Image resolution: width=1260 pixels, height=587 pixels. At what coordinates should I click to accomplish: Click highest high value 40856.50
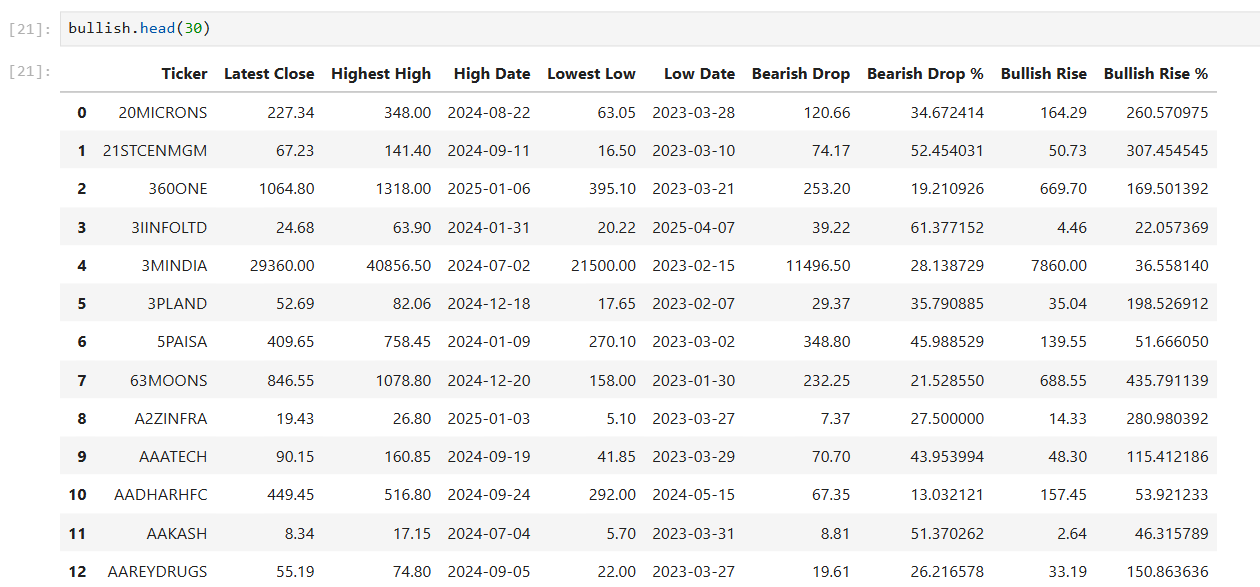tap(400, 266)
